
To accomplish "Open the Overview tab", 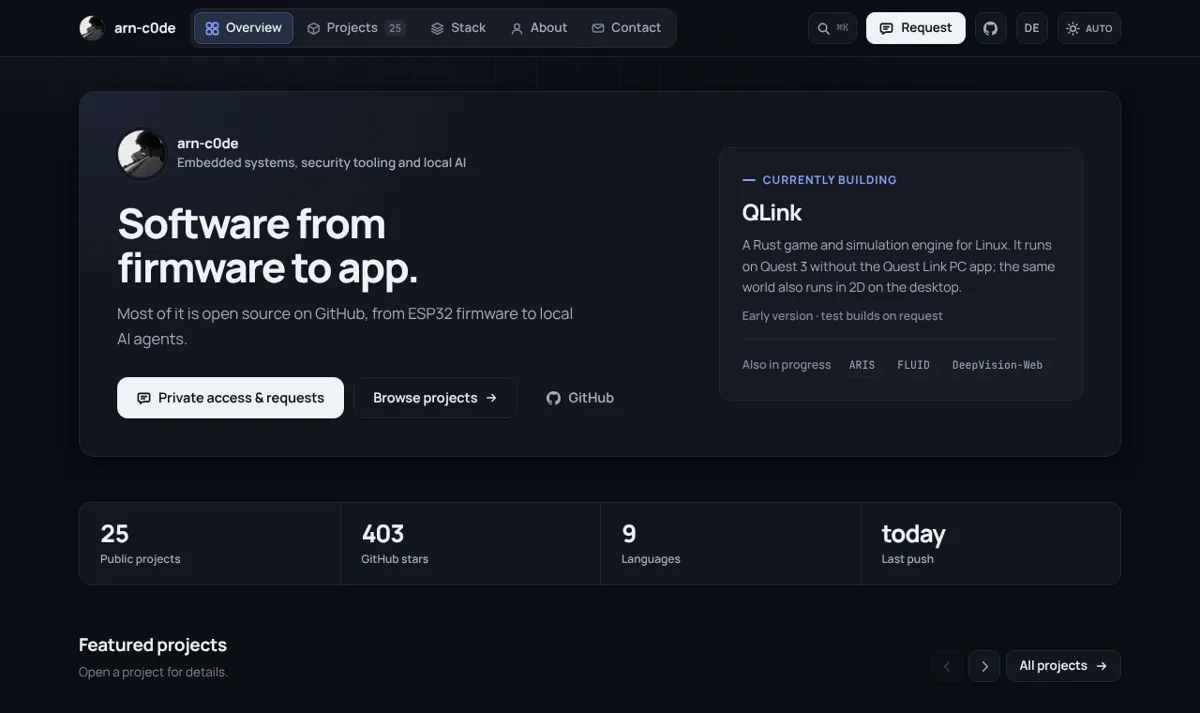I will 244,28.
